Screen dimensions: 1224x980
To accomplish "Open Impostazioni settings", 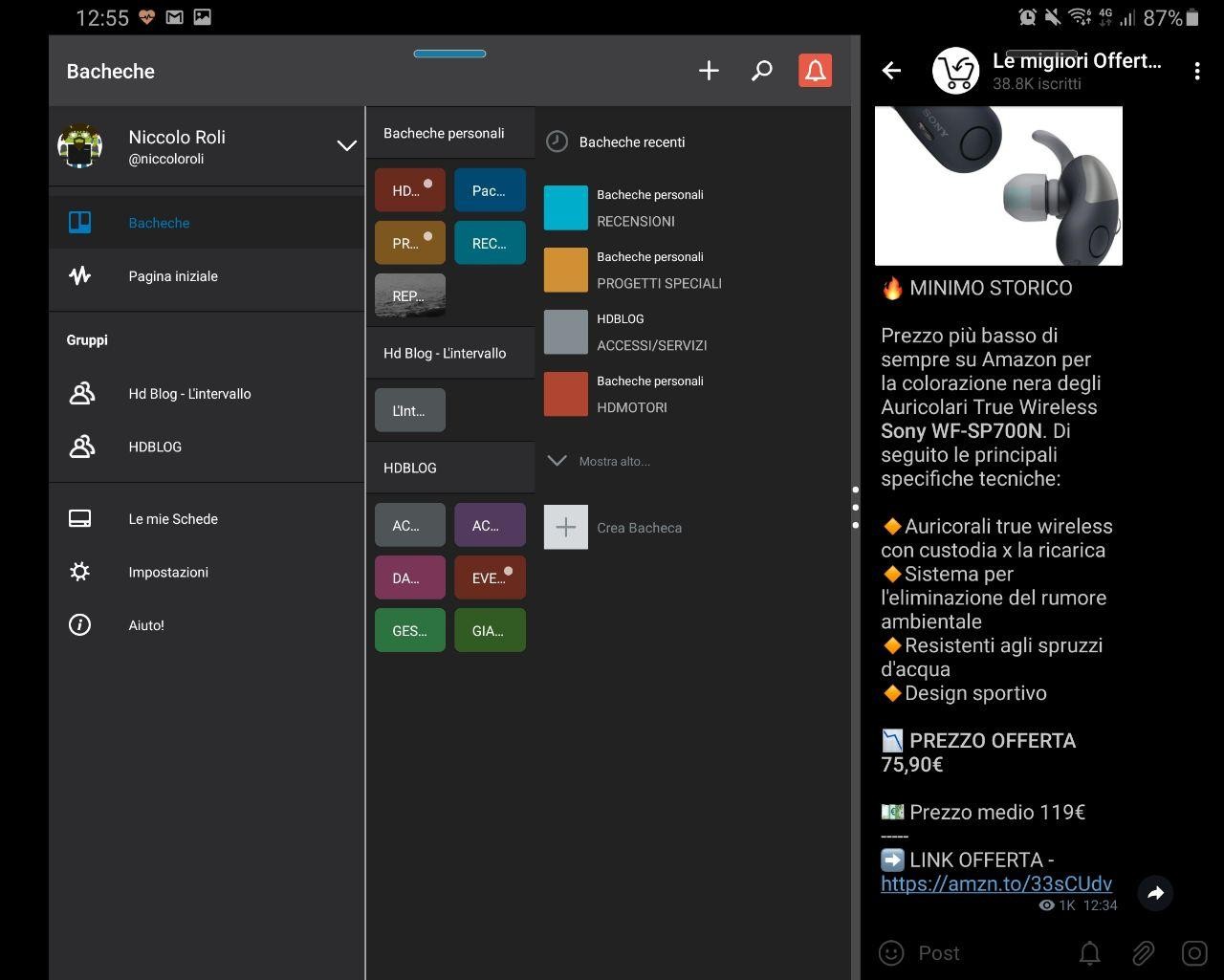I will [x=207, y=572].
